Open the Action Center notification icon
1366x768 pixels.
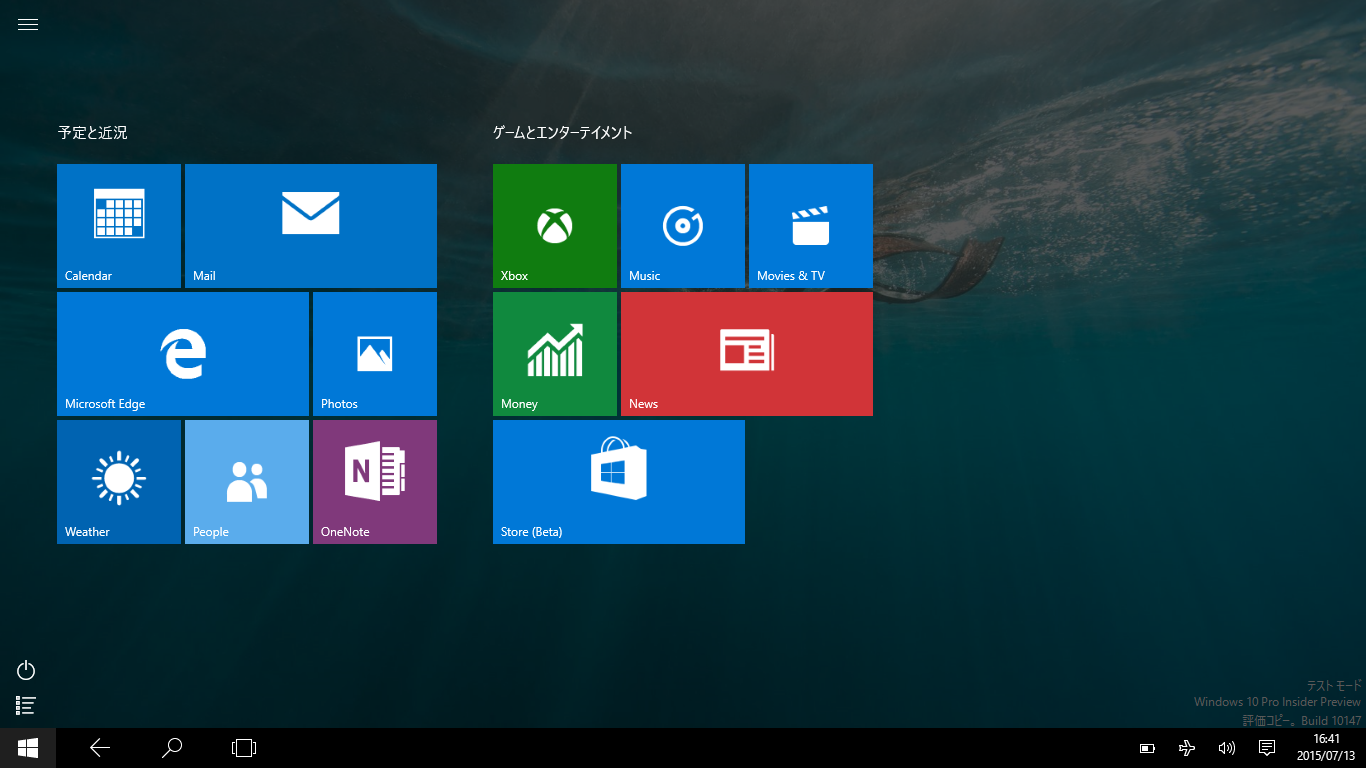(1267, 748)
